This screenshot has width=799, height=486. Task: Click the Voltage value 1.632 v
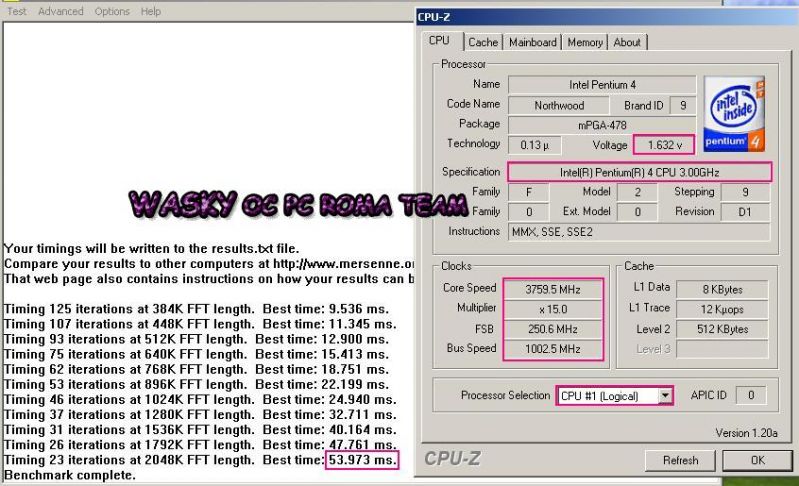tap(664, 145)
